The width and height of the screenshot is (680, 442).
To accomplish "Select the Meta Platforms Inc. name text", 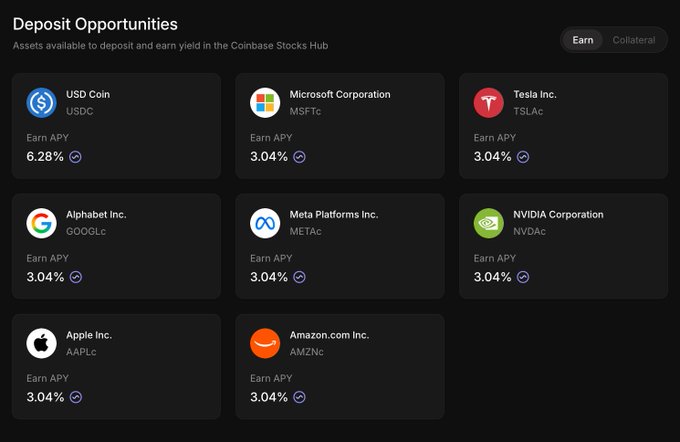I will coord(334,214).
